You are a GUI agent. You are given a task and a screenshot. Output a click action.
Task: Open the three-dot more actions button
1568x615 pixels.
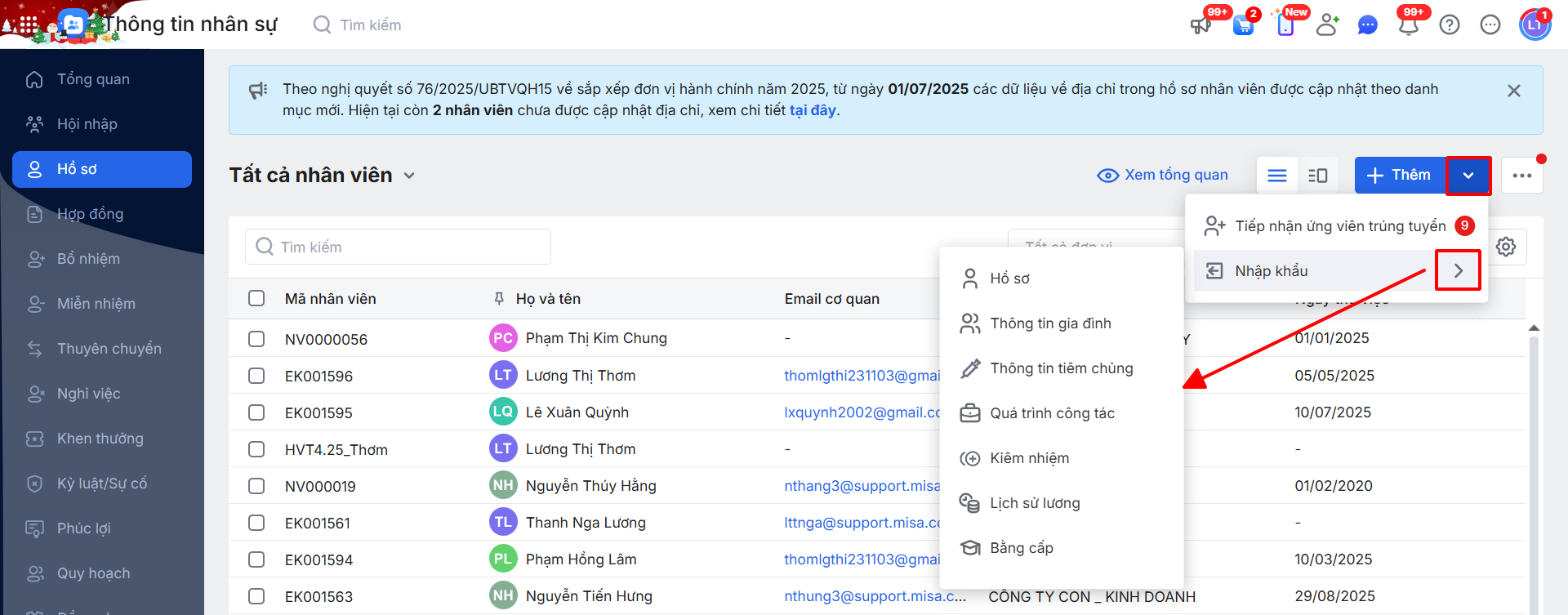pyautogui.click(x=1522, y=176)
